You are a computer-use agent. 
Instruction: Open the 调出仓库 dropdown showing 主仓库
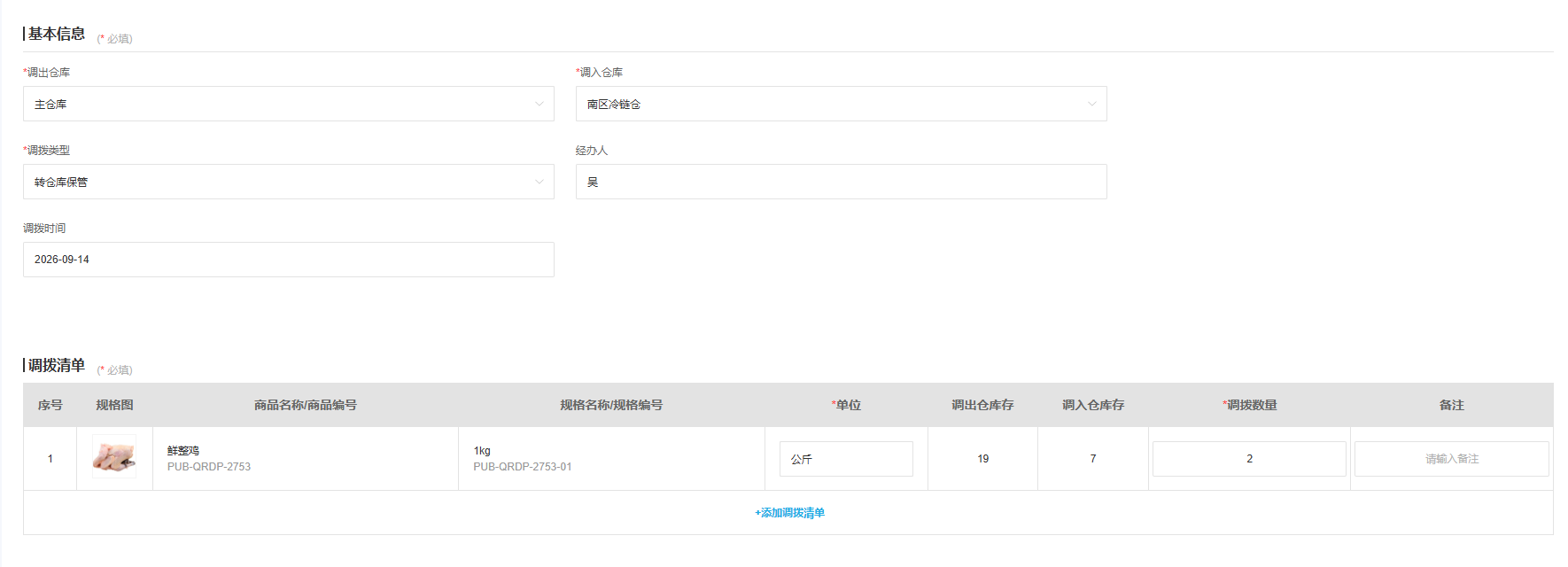288,104
